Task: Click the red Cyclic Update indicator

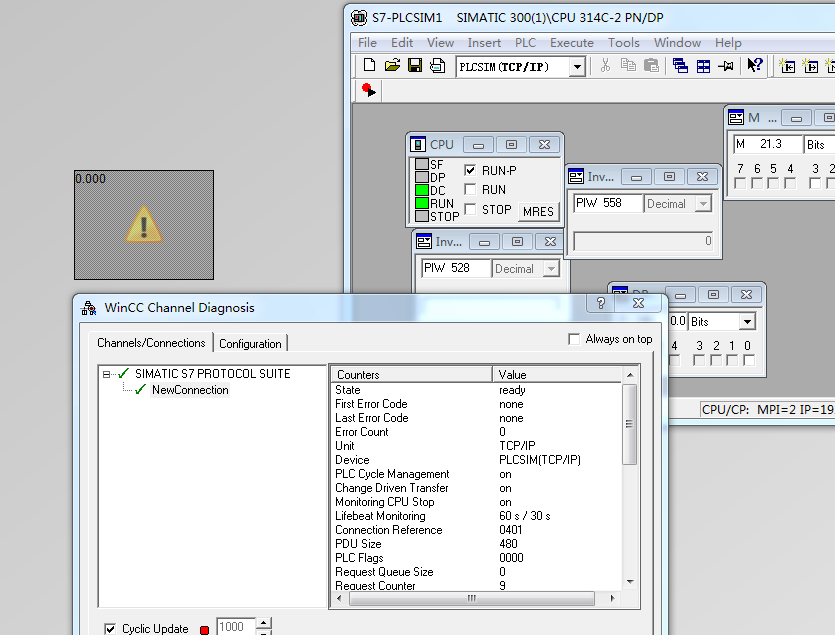Action: point(204,630)
